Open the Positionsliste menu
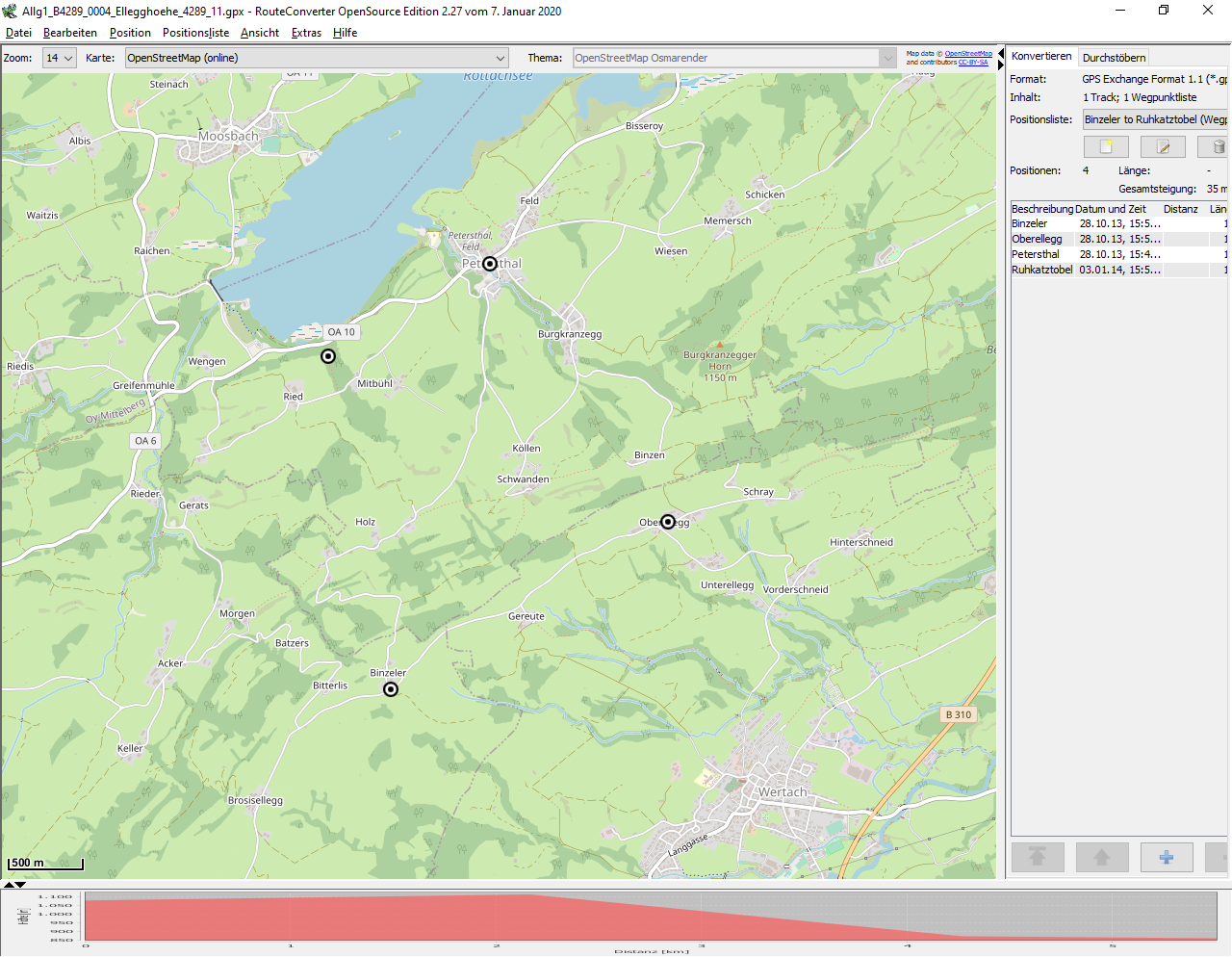This screenshot has height=957, width=1232. (x=195, y=33)
